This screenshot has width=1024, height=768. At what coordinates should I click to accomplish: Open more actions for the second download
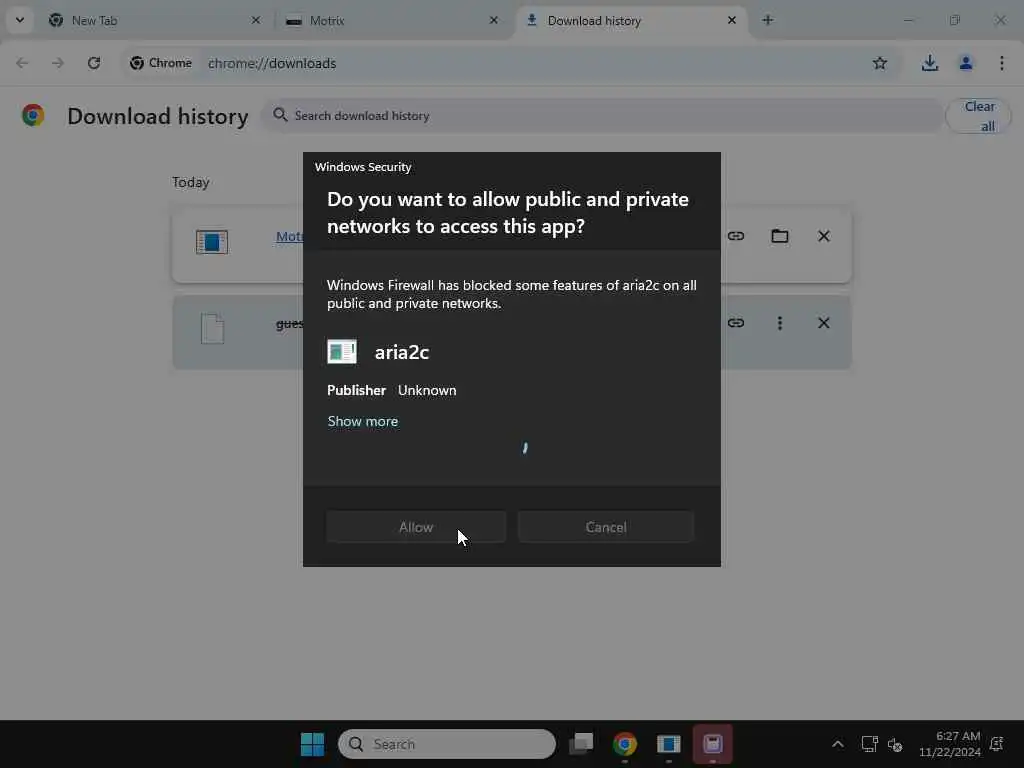780,323
